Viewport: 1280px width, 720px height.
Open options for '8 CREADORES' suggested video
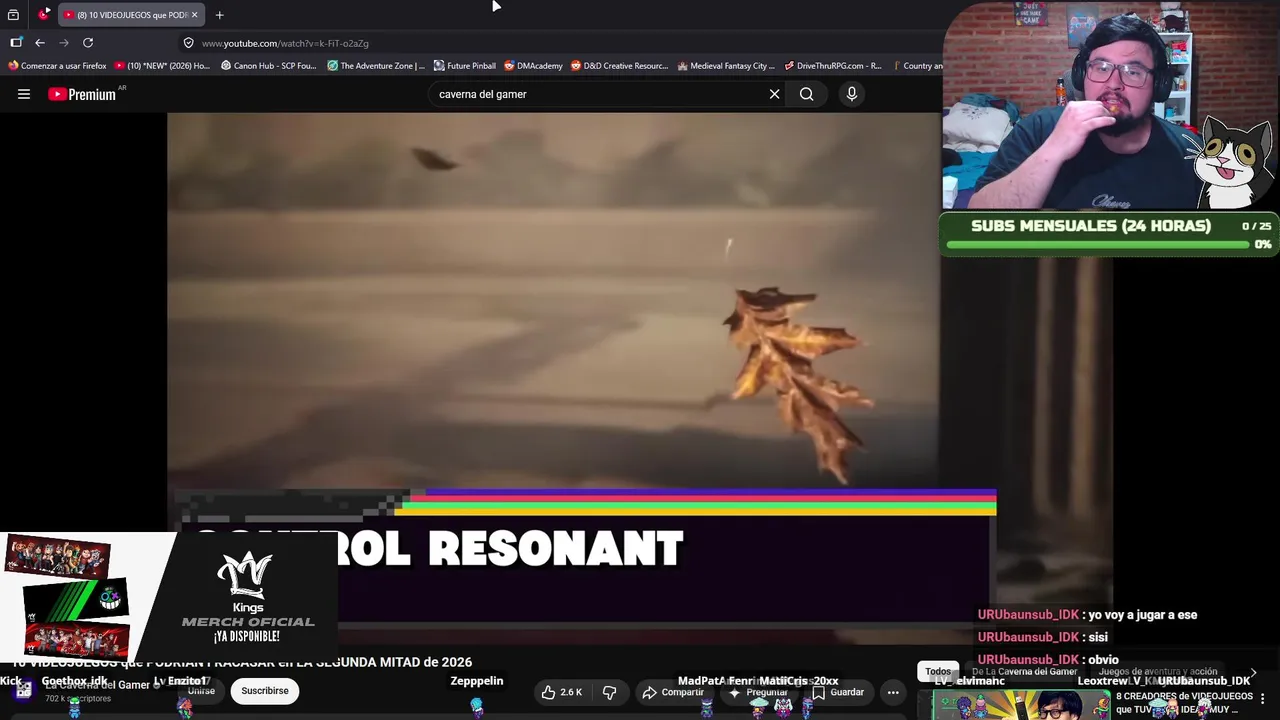pyautogui.click(x=1263, y=699)
